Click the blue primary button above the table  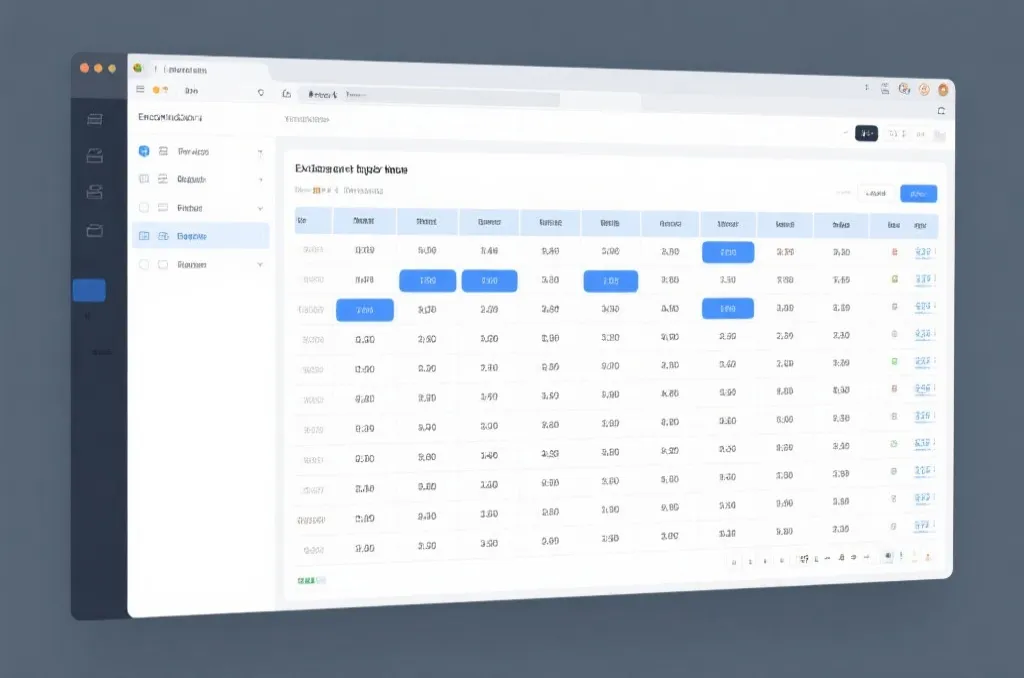tap(918, 193)
